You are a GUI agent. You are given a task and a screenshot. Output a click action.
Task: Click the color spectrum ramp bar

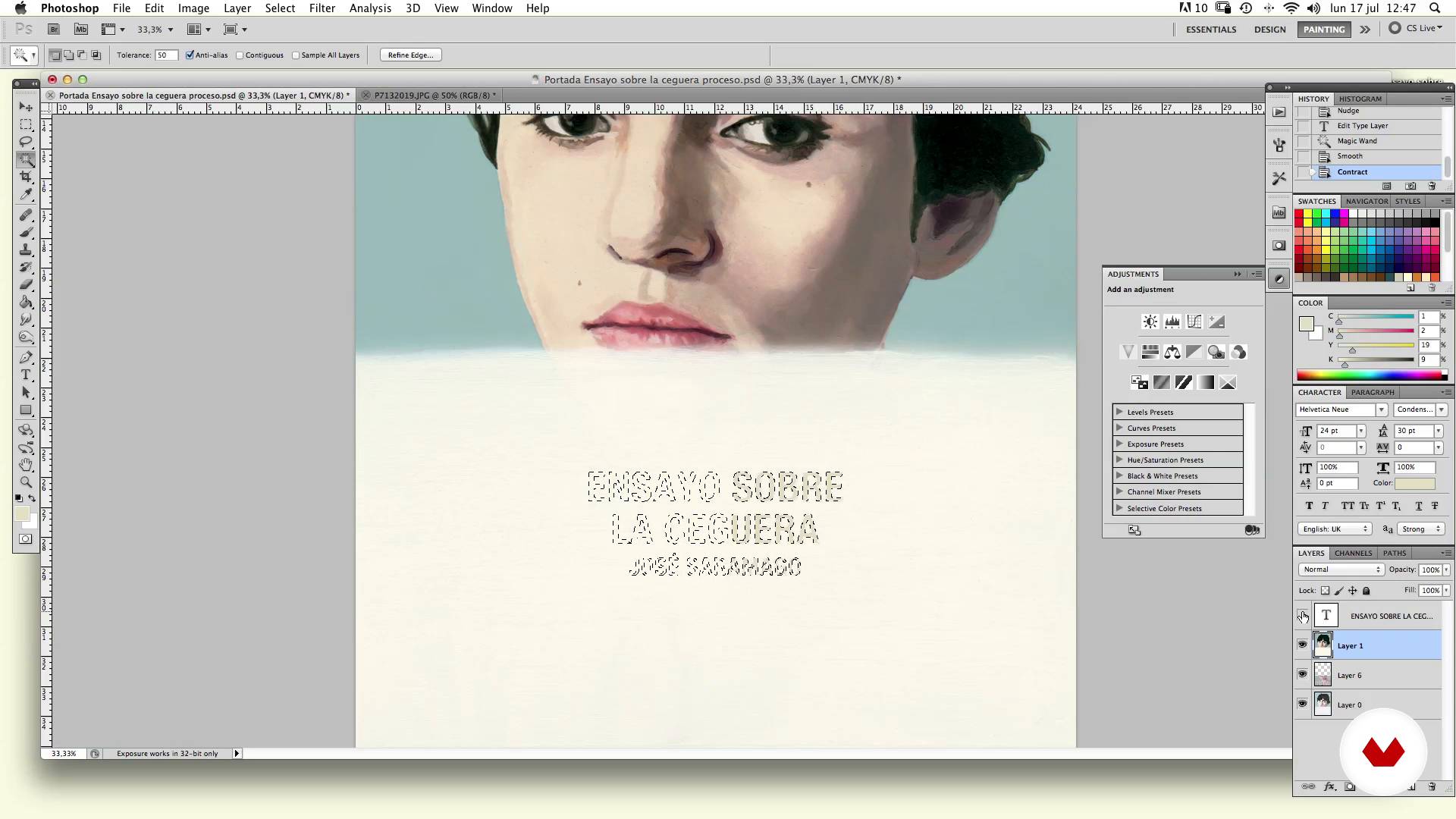[x=1371, y=375]
